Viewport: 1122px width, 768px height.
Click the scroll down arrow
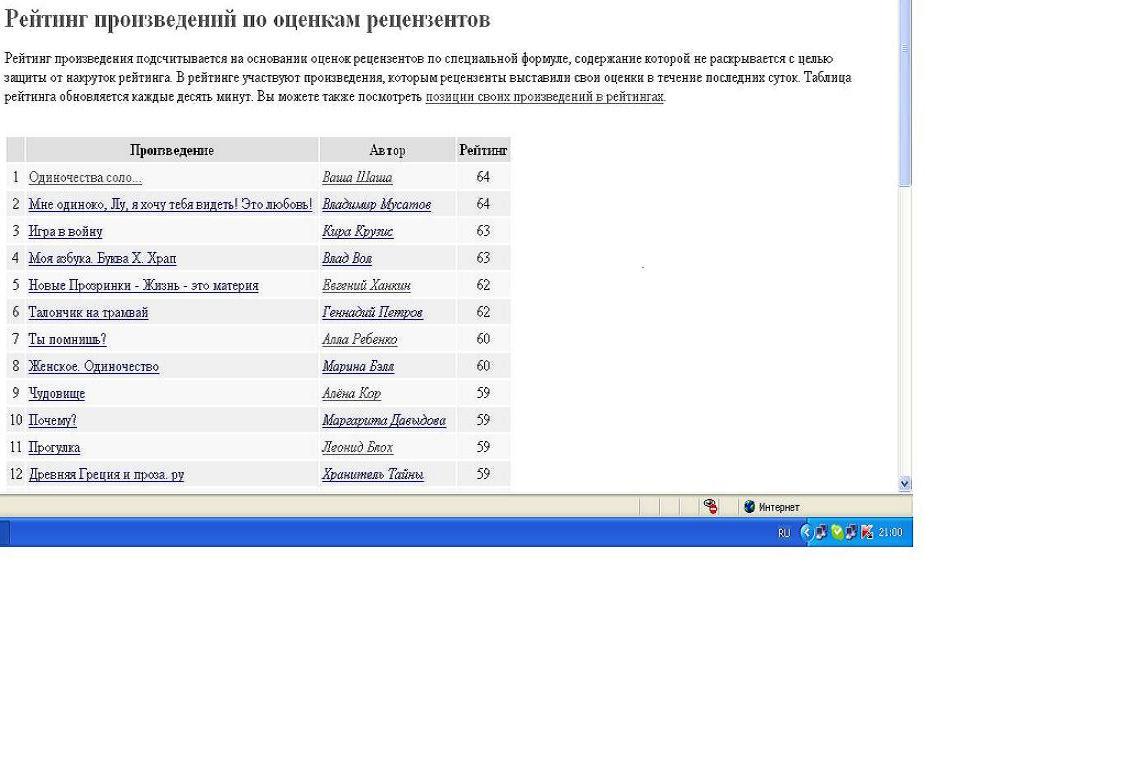tap(905, 483)
